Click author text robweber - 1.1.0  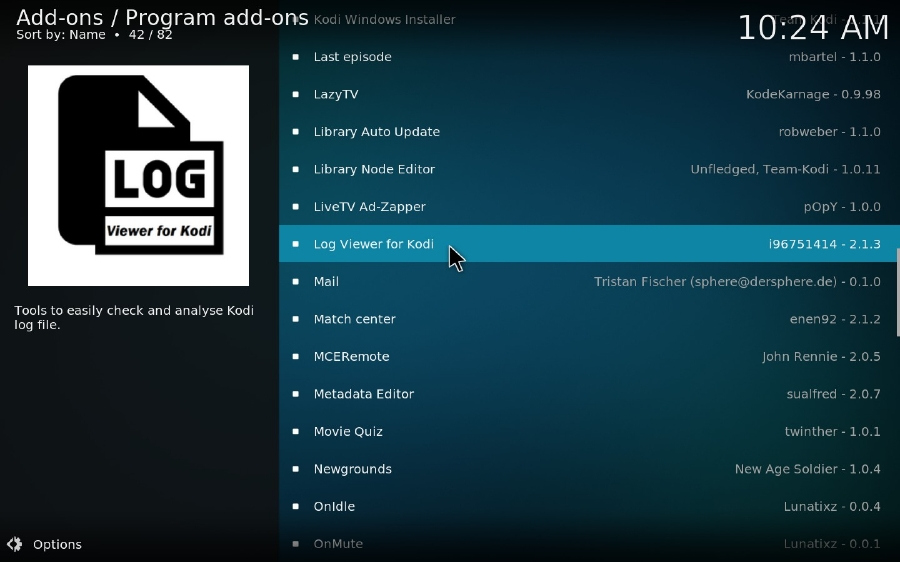tap(829, 131)
